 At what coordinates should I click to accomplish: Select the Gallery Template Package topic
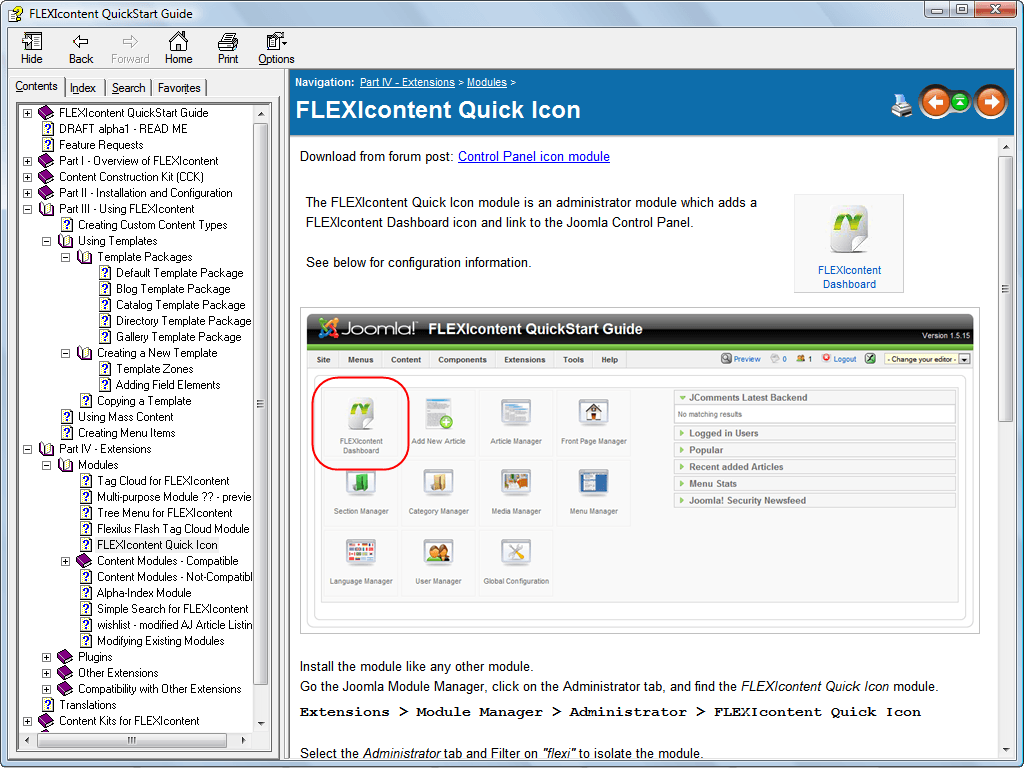178,337
